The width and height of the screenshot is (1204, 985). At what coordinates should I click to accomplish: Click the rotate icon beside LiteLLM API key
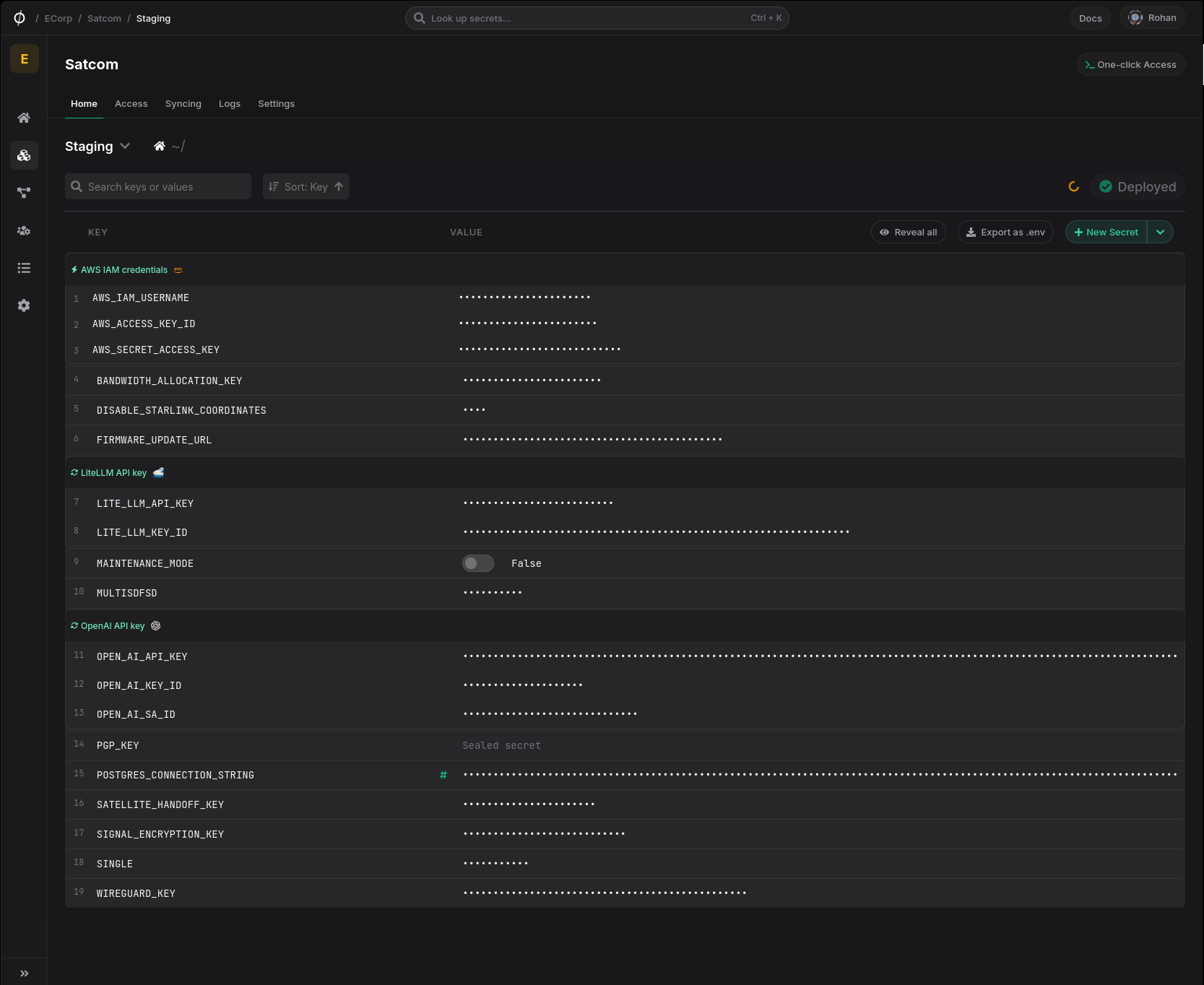click(74, 472)
